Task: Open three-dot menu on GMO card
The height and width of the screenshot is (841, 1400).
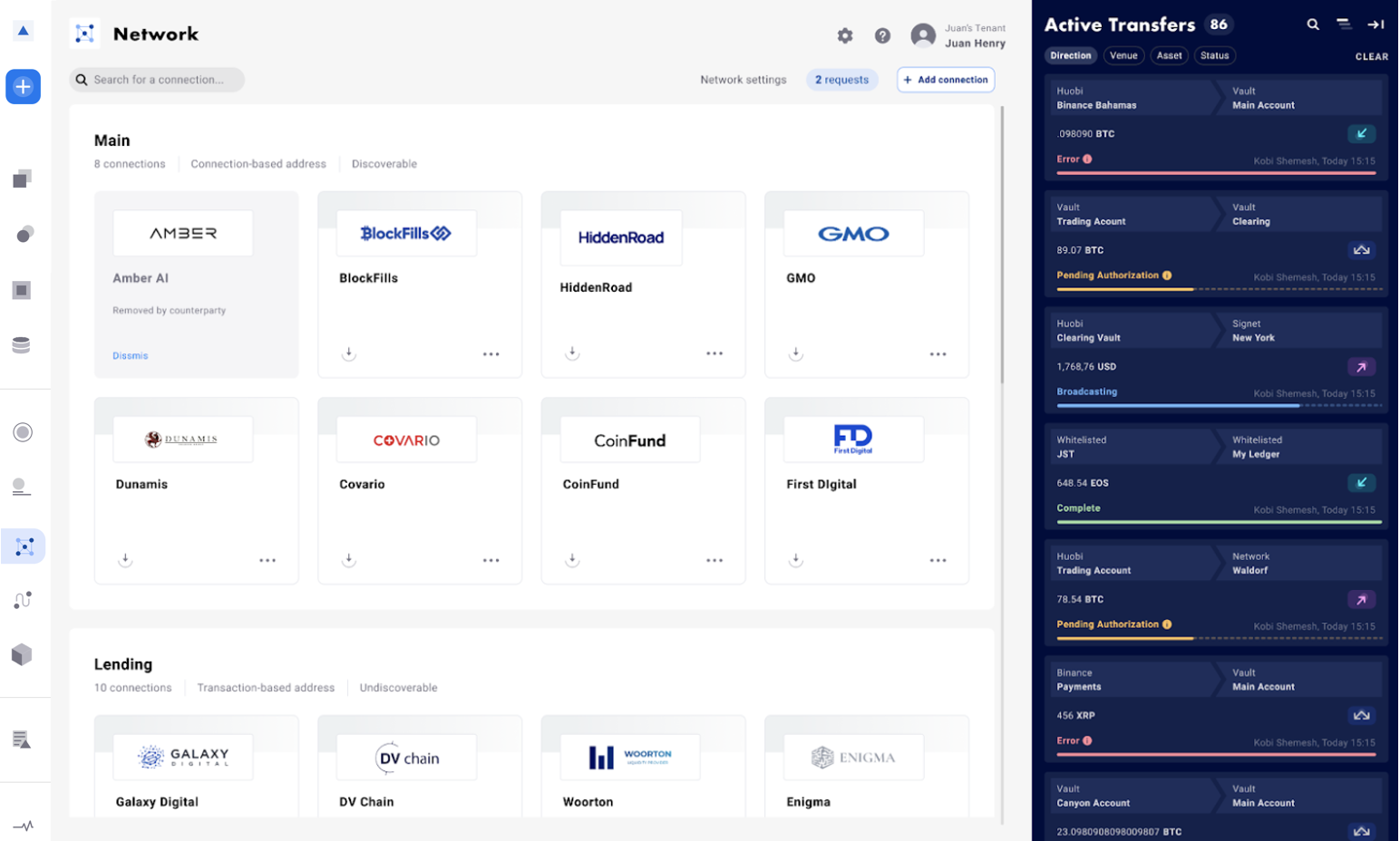Action: pyautogui.click(x=938, y=354)
